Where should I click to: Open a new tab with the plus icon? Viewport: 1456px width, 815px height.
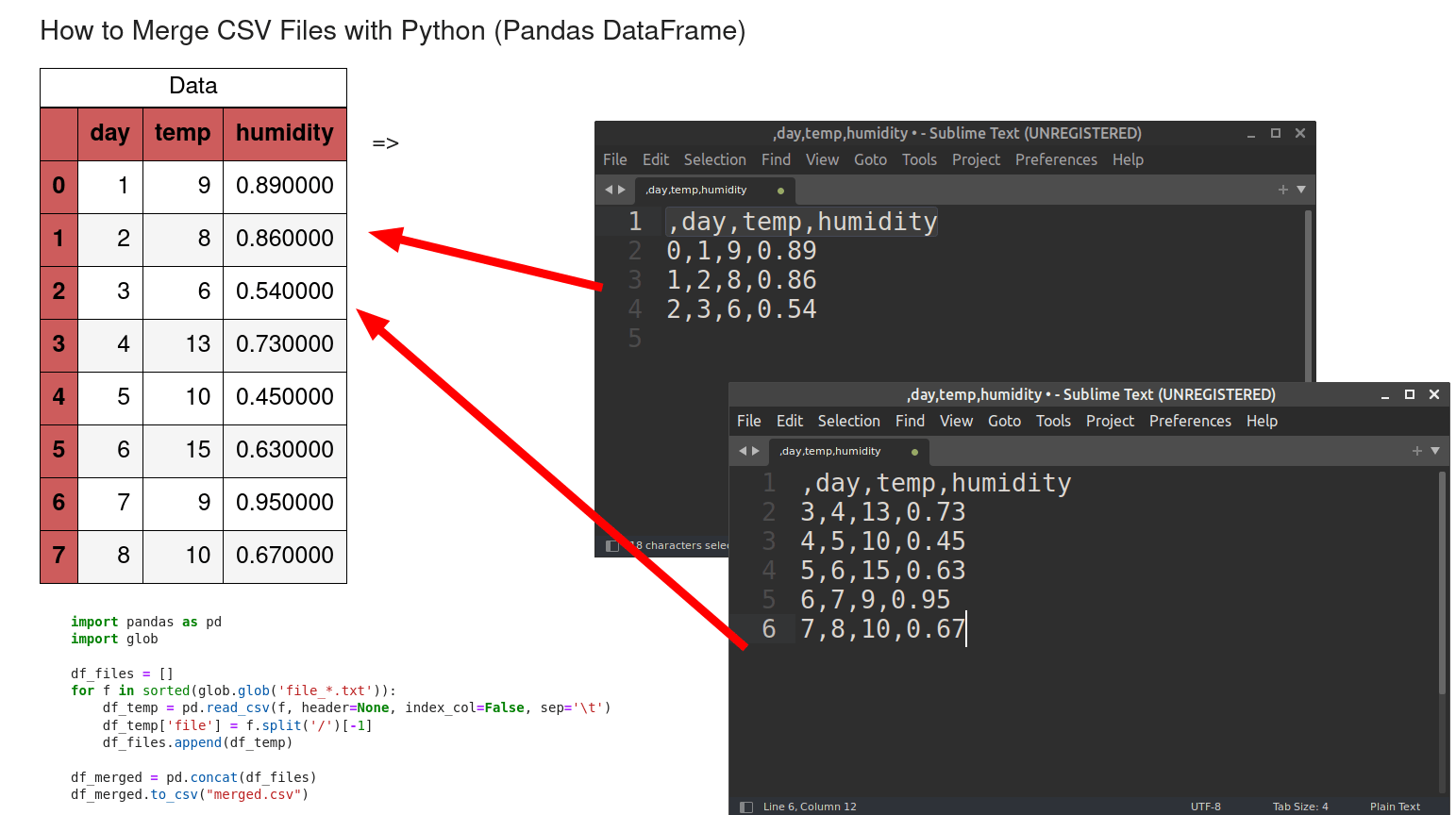(x=1281, y=189)
